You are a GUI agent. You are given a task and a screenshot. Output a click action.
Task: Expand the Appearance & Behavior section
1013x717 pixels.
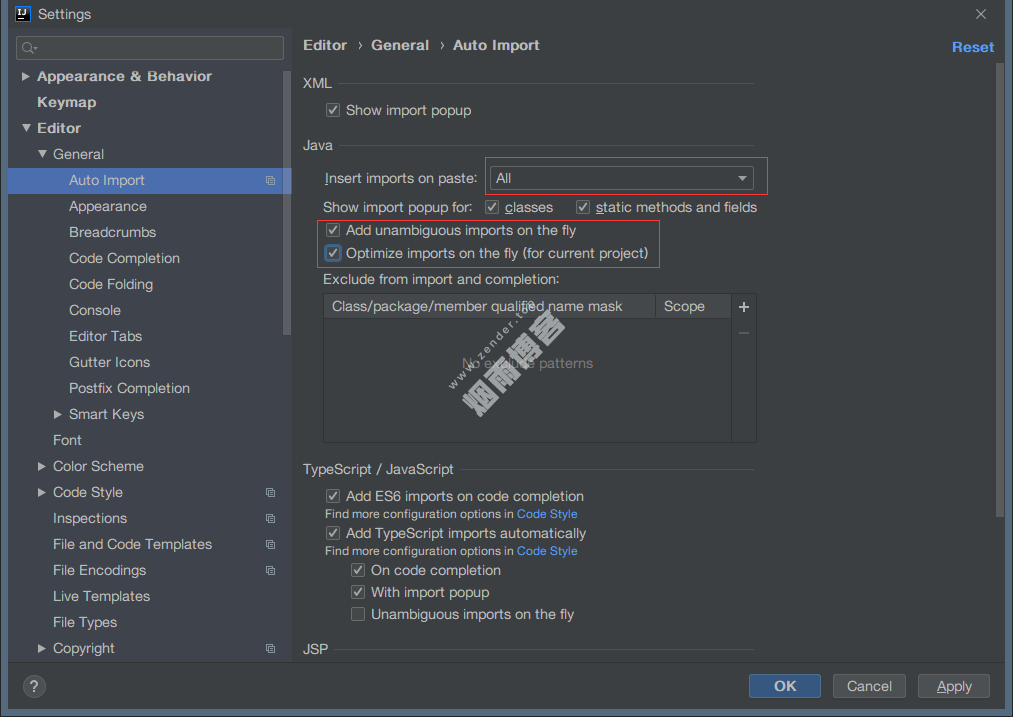click(x=26, y=77)
